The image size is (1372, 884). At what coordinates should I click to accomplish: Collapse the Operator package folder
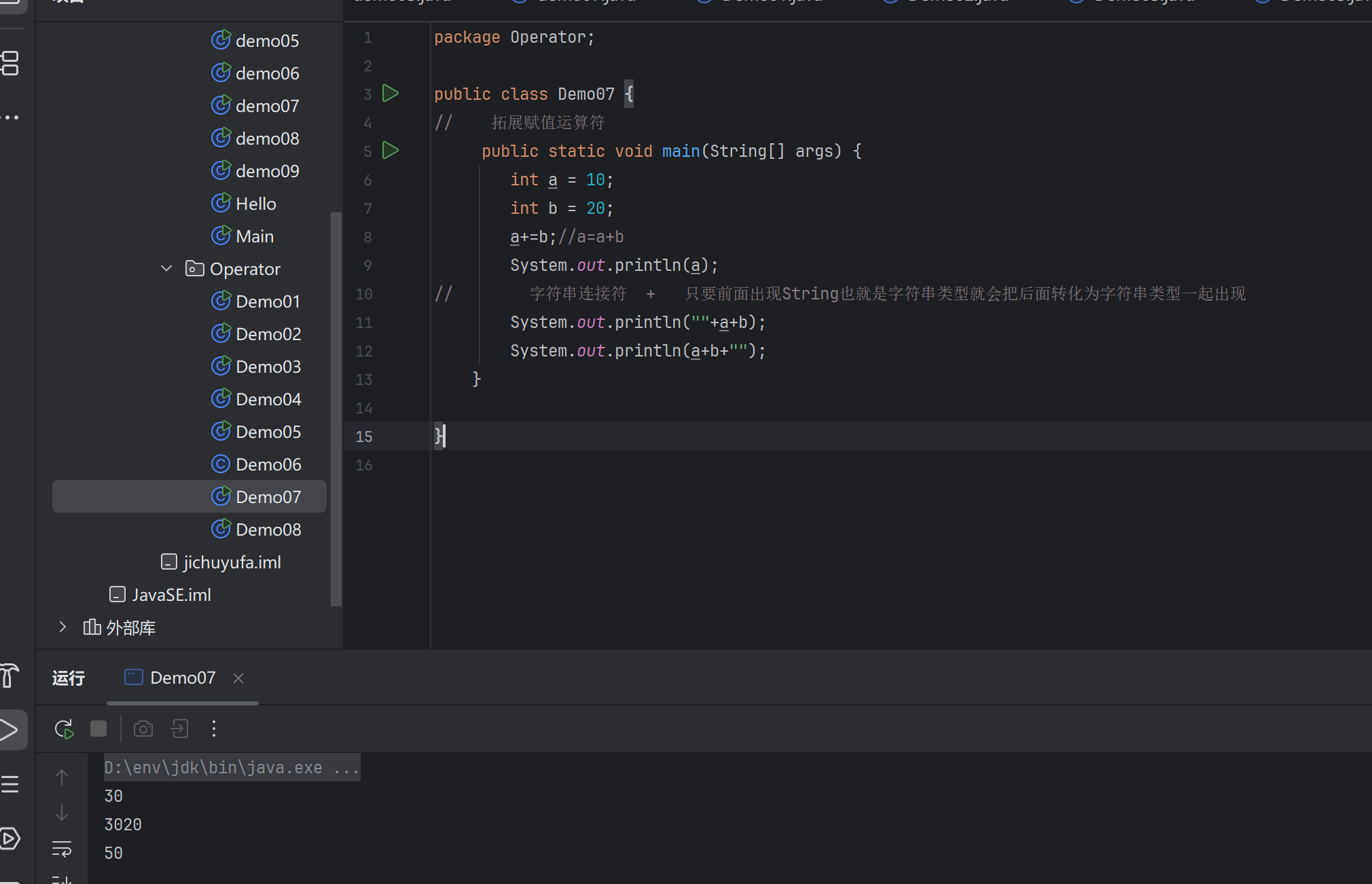tap(166, 269)
